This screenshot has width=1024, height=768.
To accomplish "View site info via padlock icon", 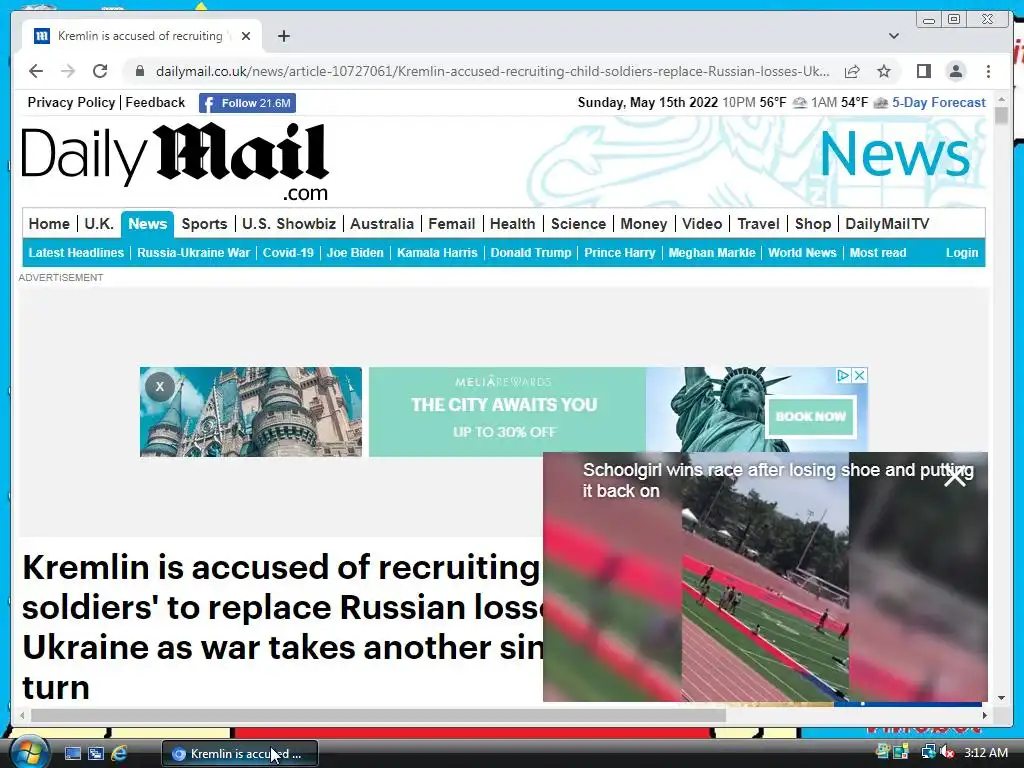I will [139, 71].
